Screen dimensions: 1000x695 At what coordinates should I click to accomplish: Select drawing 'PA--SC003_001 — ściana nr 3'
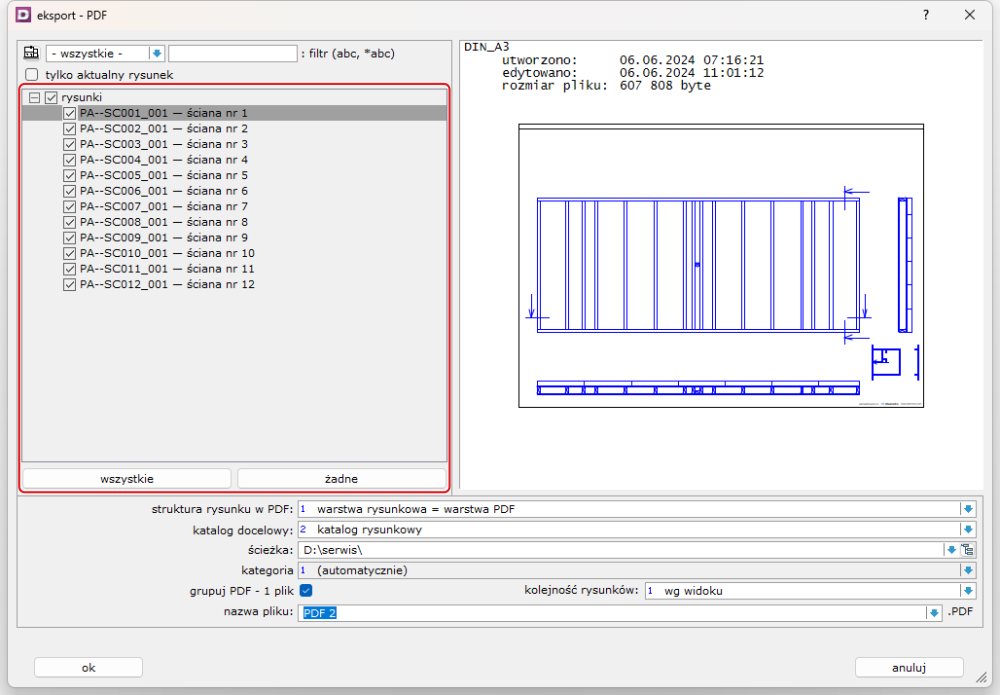(x=164, y=144)
